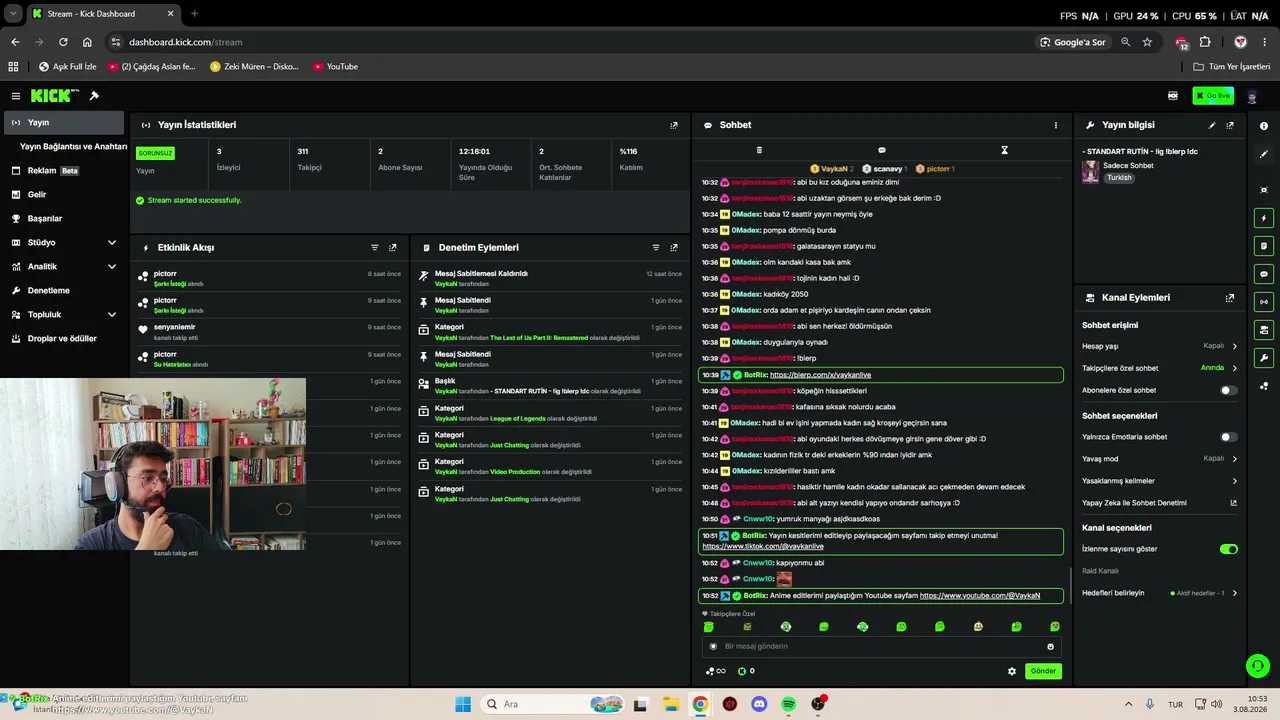
Task: Open Droplar ve ödüller in the sidebar
Action: (x=62, y=338)
